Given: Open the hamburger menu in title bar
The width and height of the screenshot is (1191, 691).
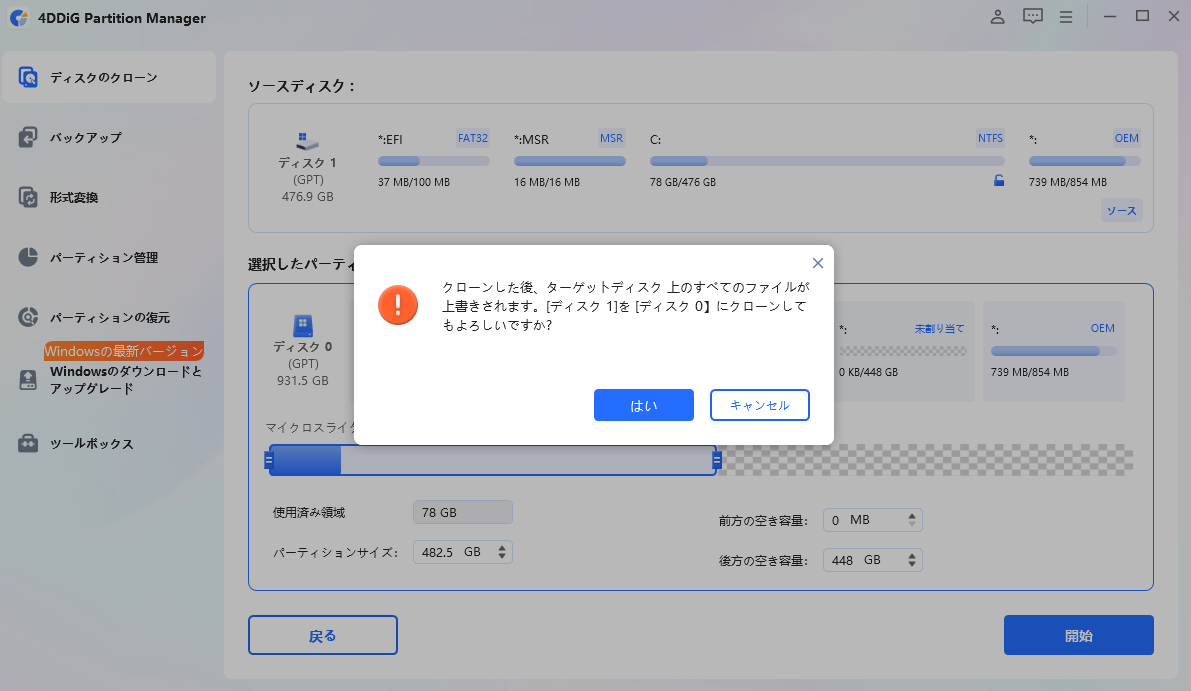Looking at the screenshot, I should point(1066,17).
